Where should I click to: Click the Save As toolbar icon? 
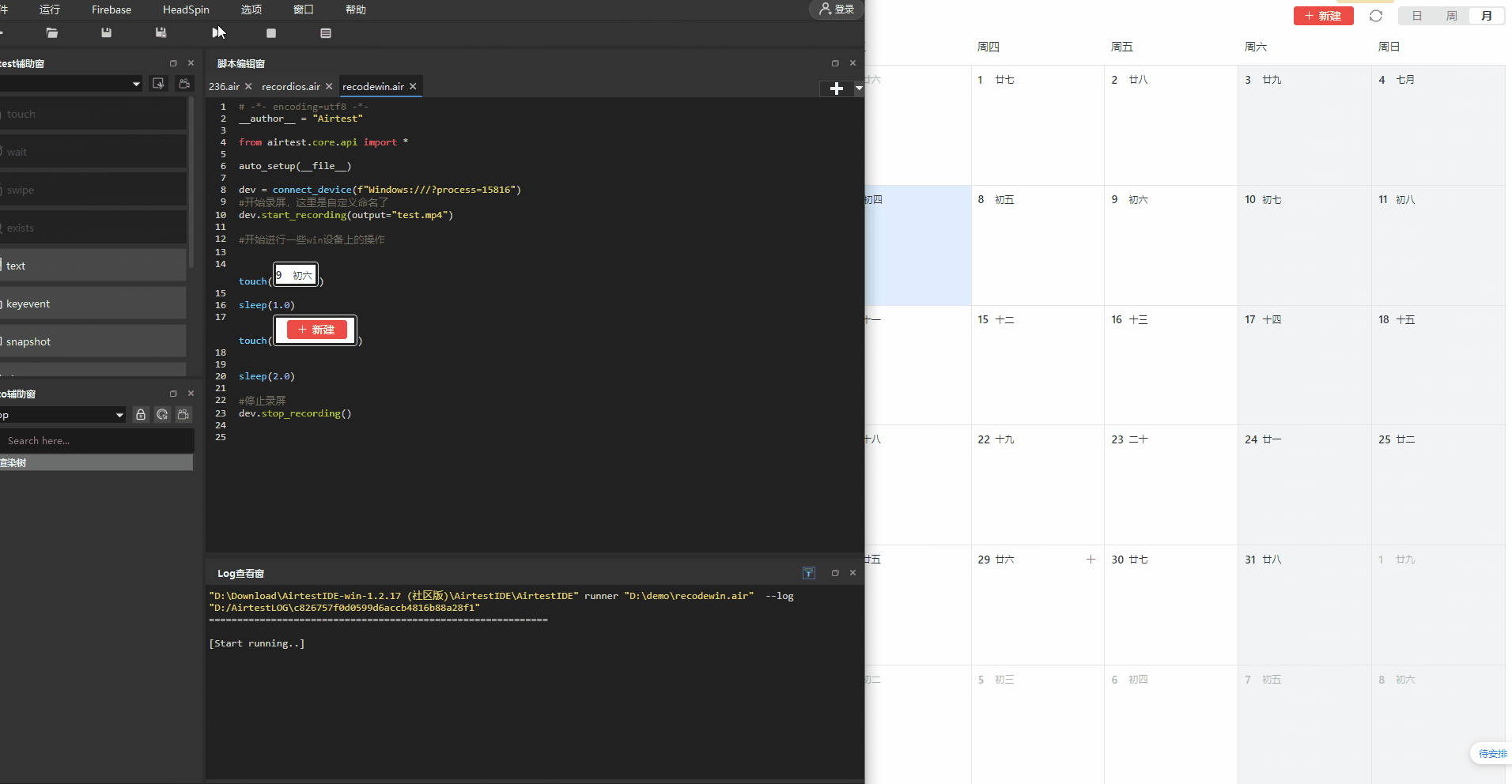161,32
